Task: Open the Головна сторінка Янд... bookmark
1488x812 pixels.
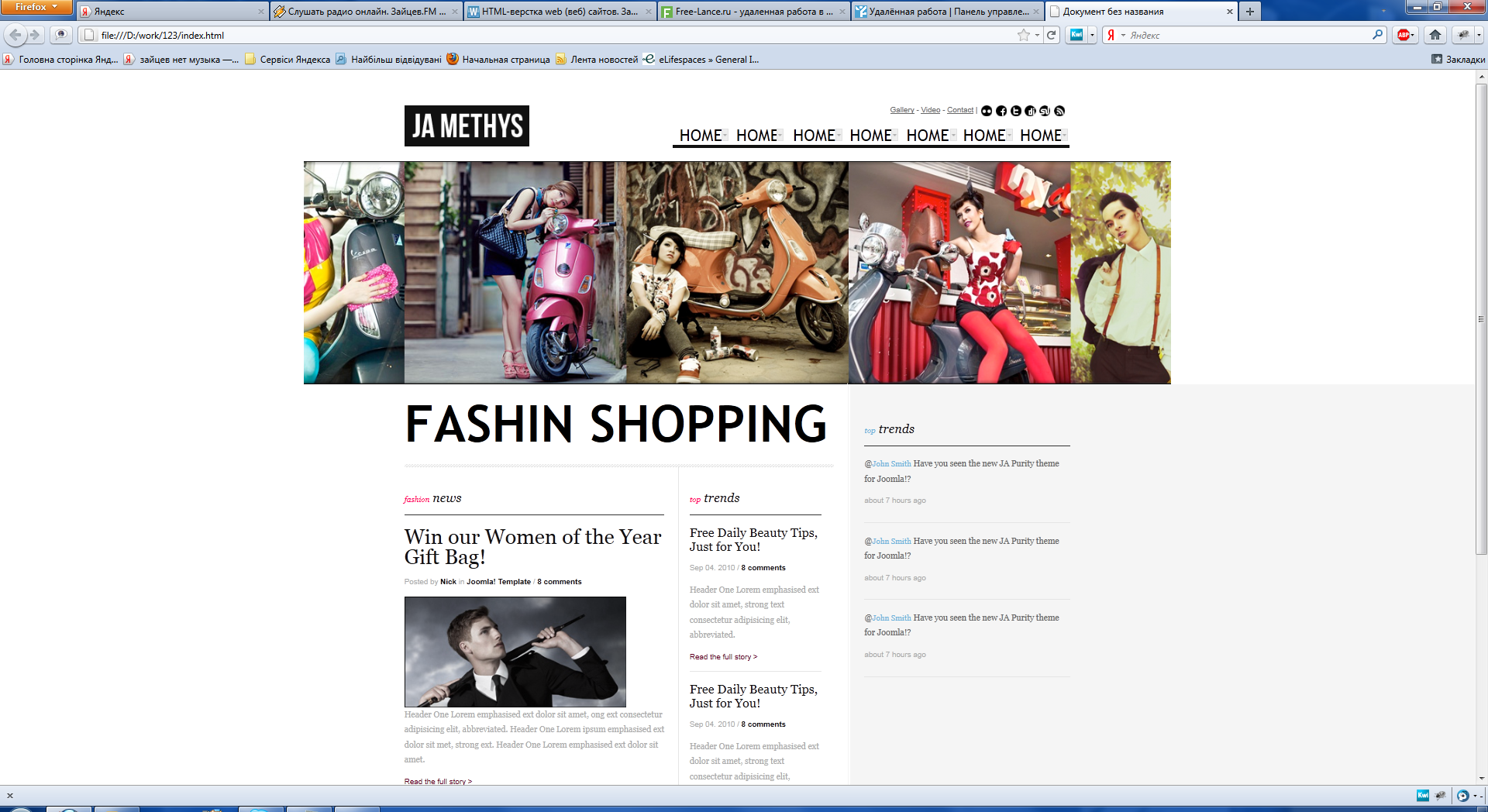Action: pyautogui.click(x=60, y=60)
